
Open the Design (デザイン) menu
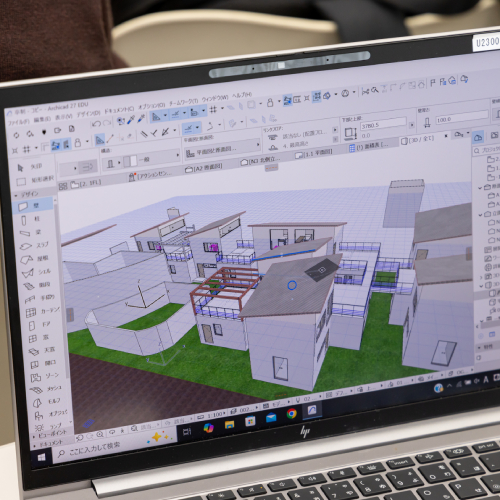click(x=88, y=113)
